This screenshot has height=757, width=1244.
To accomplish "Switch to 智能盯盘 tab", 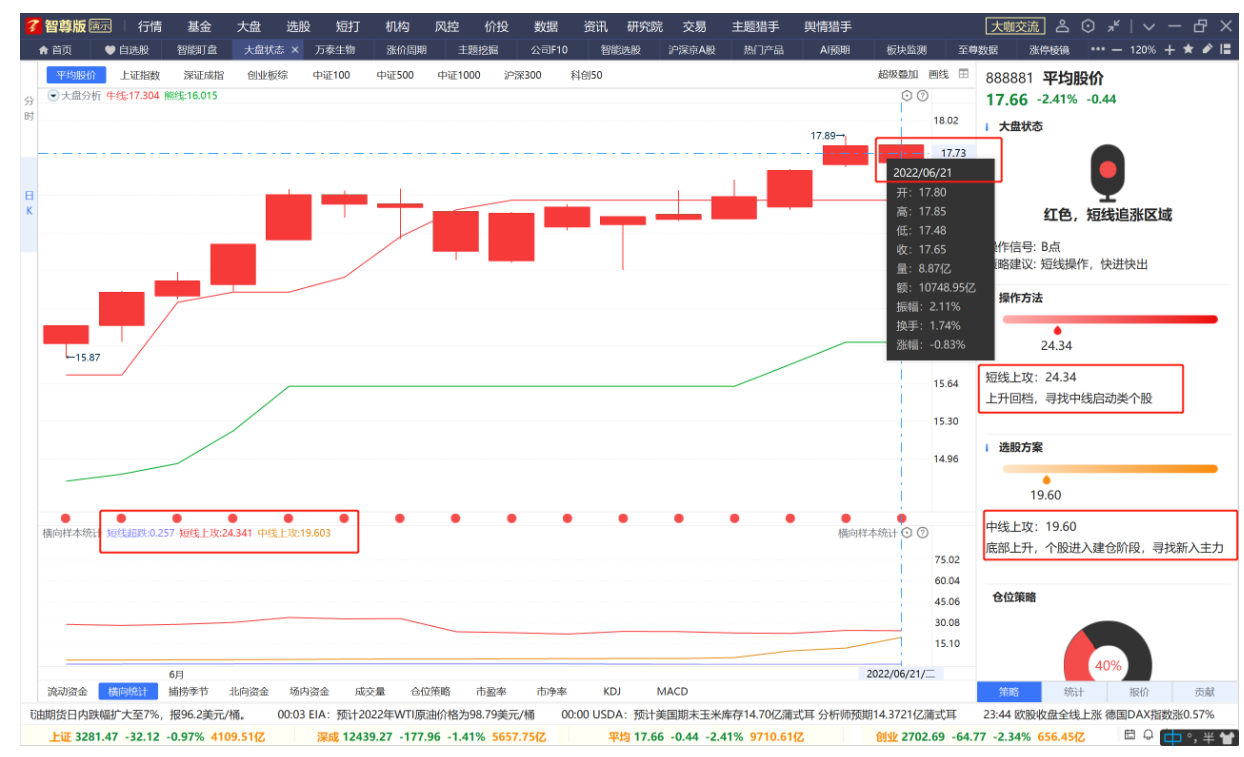I will click(x=197, y=49).
